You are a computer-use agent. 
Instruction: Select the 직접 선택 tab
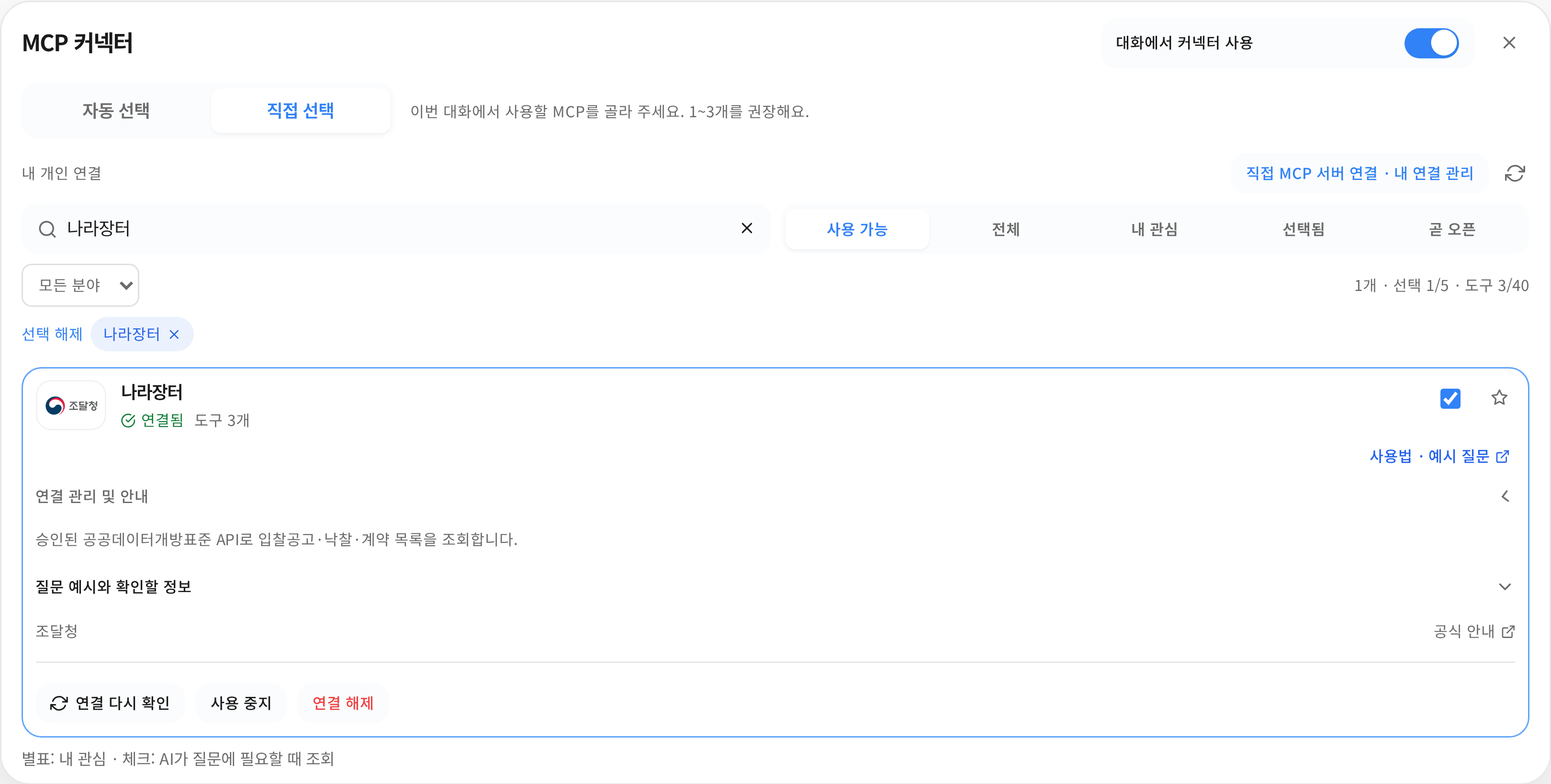(x=301, y=111)
